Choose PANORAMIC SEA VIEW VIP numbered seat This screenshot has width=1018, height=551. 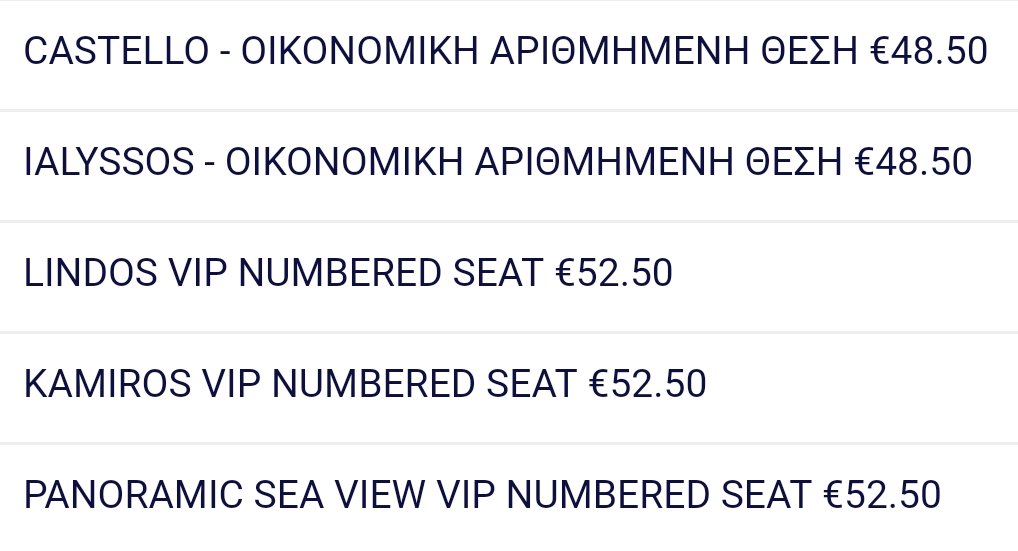click(509, 498)
